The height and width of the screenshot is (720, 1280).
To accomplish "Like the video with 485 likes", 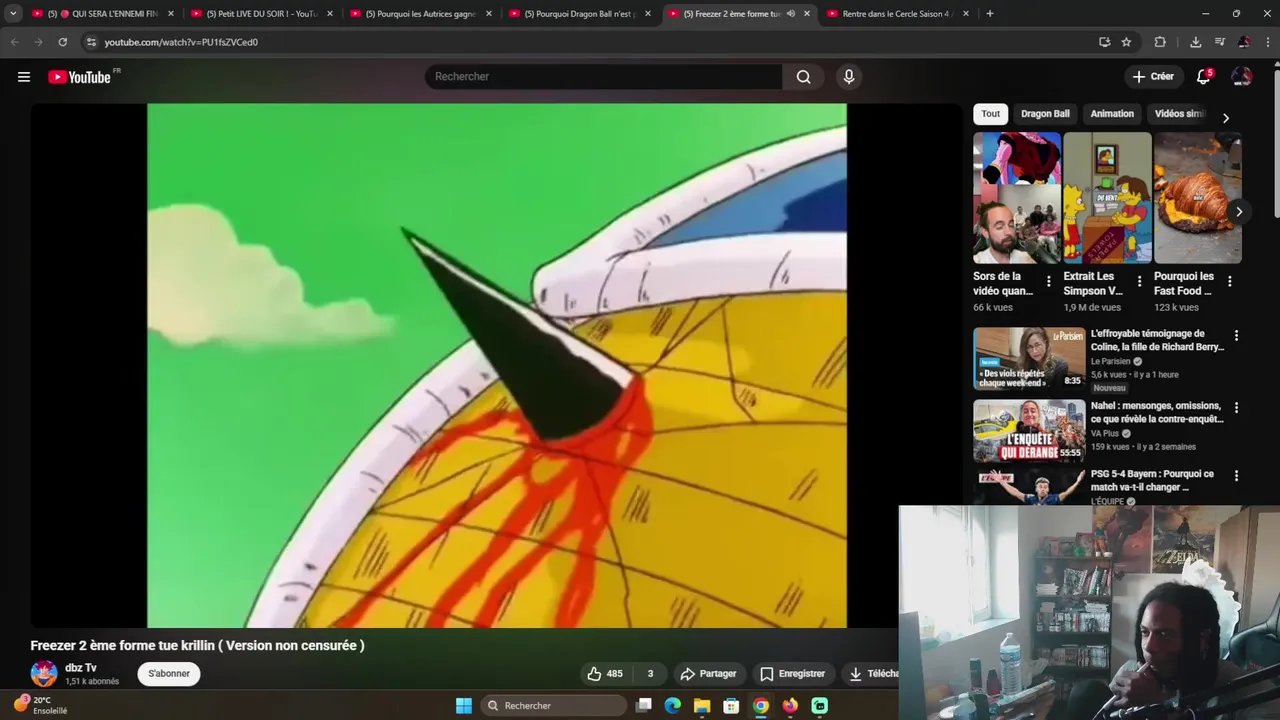I will coord(605,674).
